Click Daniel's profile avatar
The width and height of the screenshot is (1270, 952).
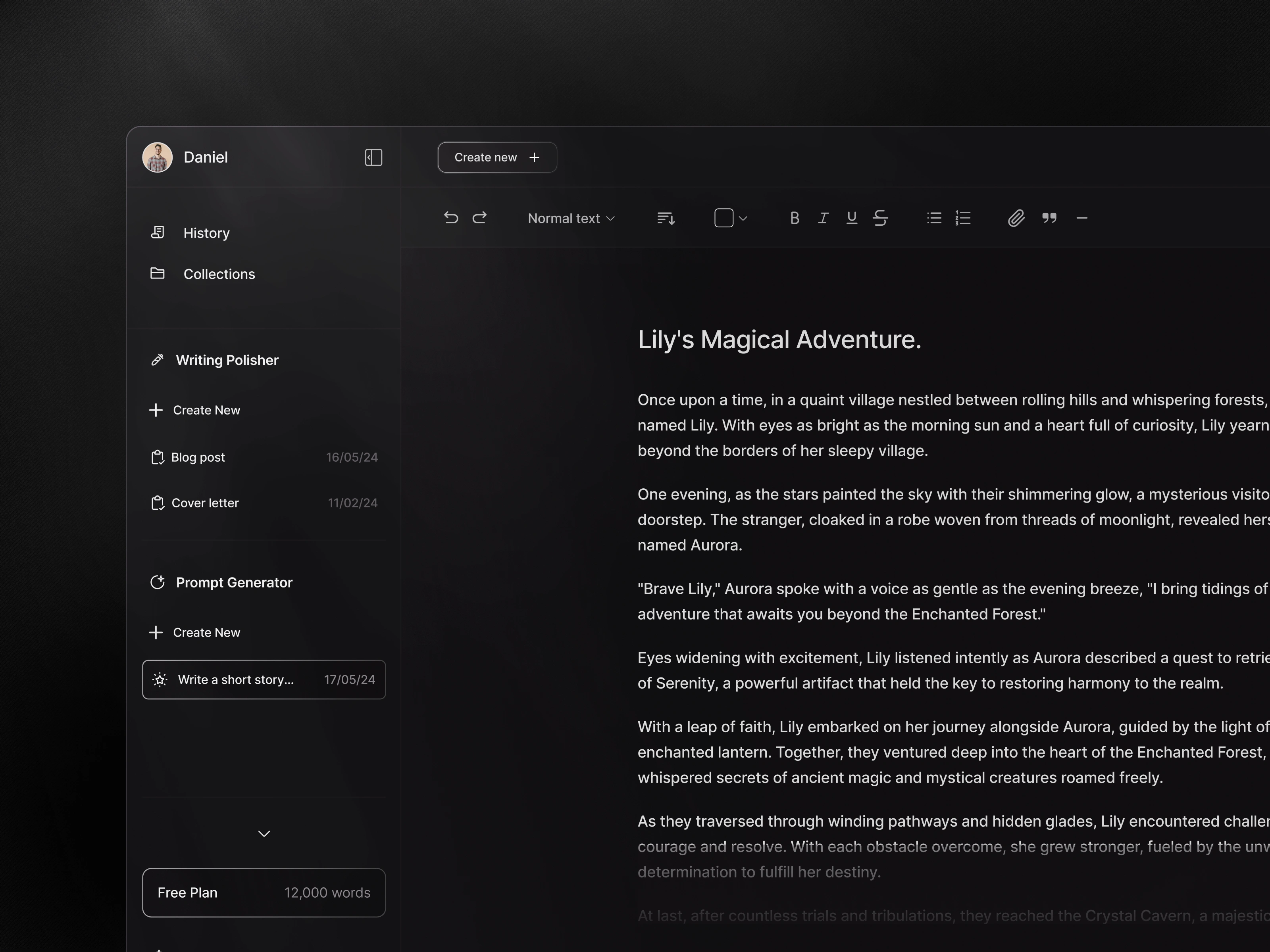(x=157, y=157)
